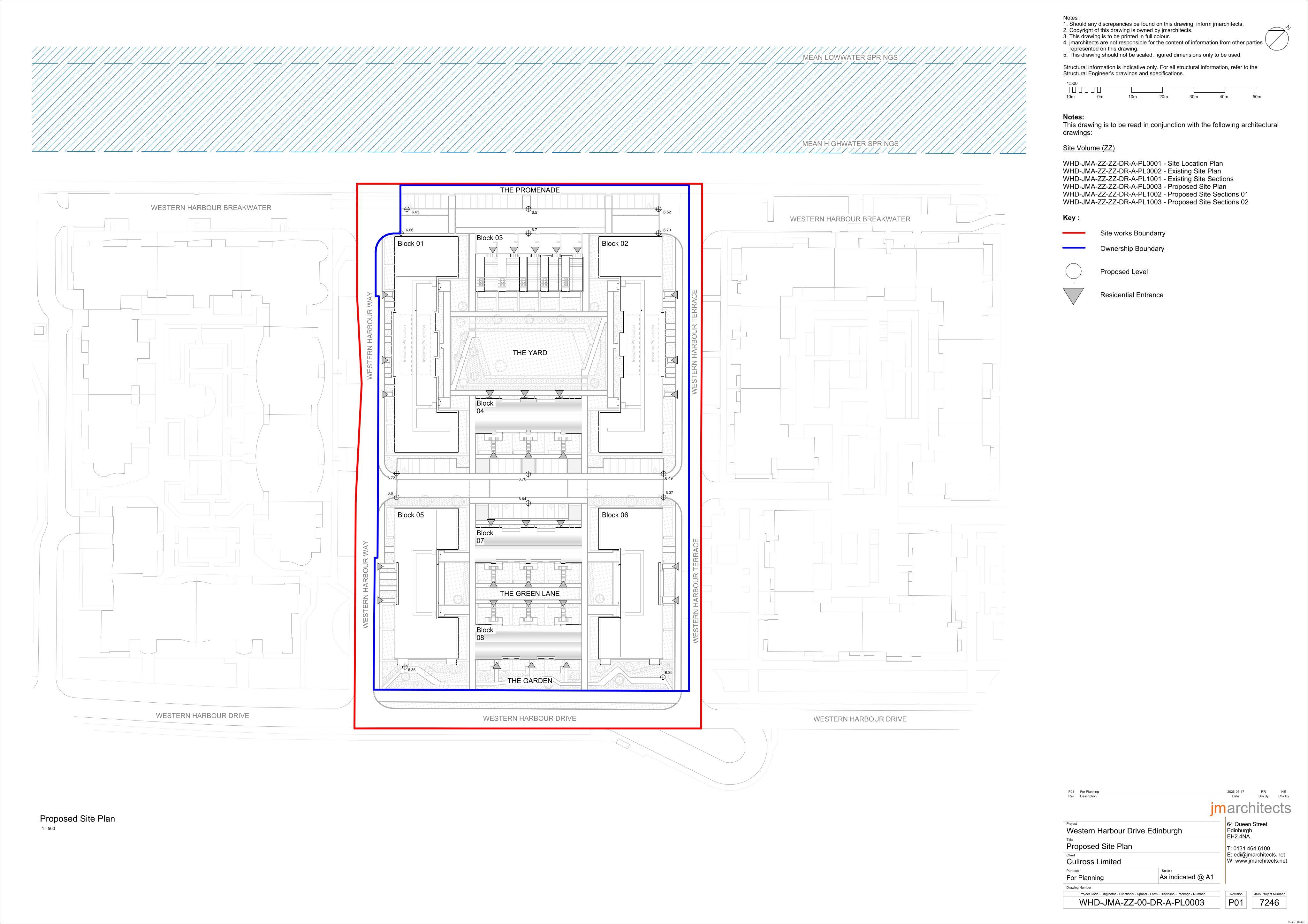The image size is (1308, 924).
Task: Click THE GREEN LANE label
Action: [530, 594]
